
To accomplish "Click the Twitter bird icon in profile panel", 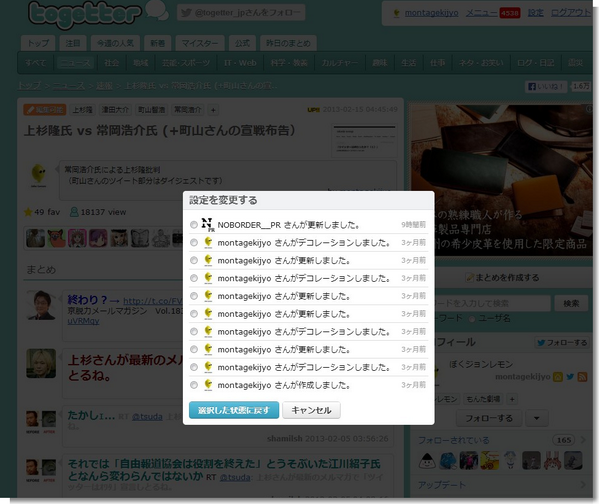I will 570,377.
